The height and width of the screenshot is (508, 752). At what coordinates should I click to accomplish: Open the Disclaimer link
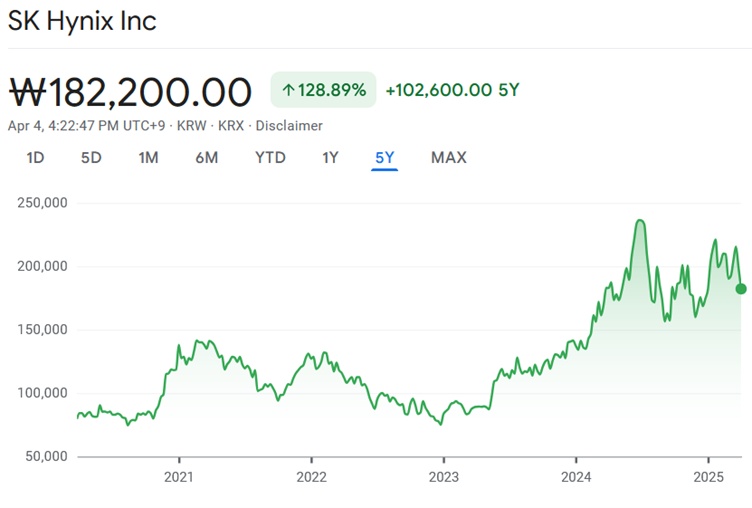(289, 126)
